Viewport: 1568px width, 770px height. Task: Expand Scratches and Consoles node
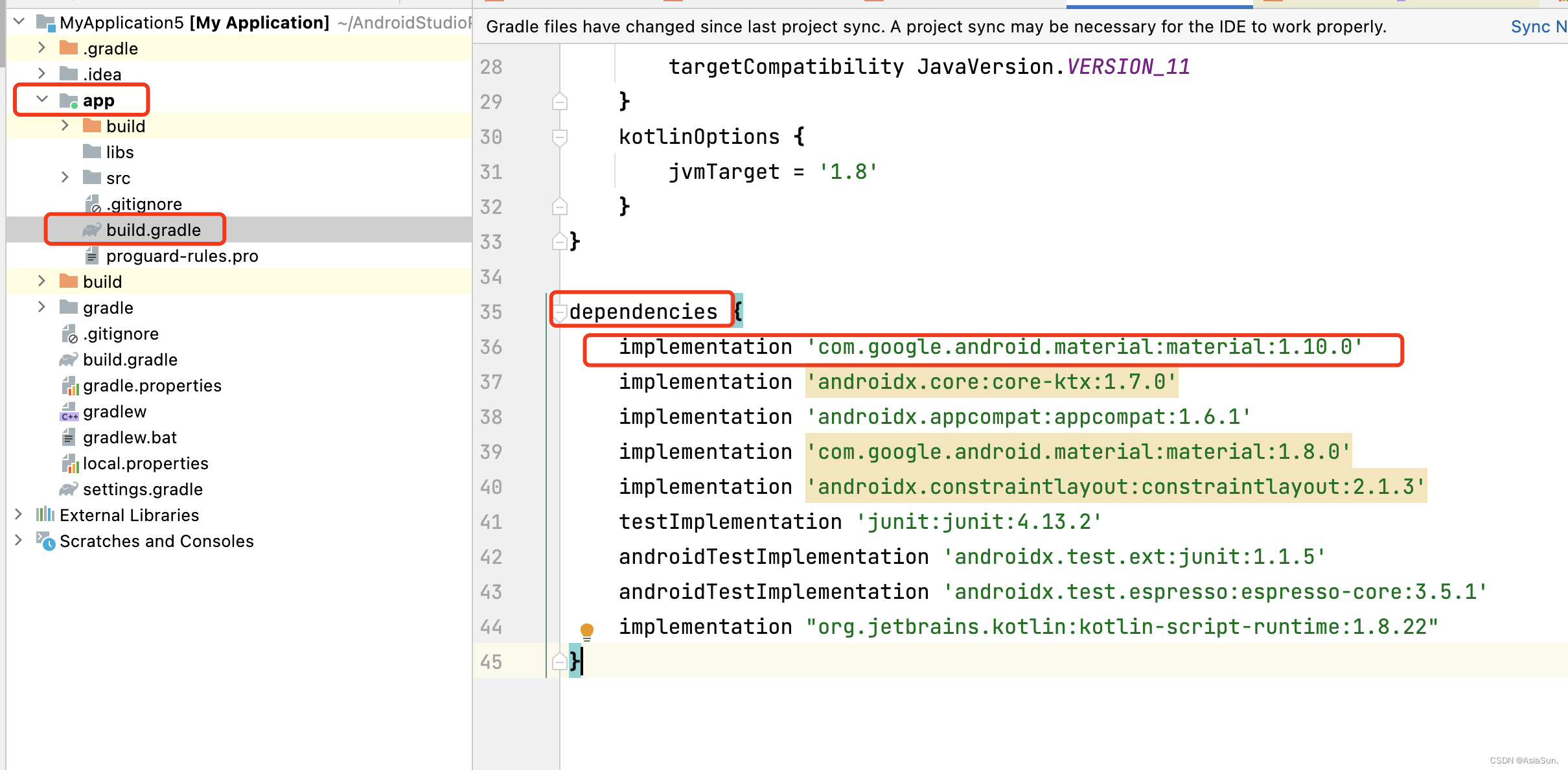tap(18, 541)
